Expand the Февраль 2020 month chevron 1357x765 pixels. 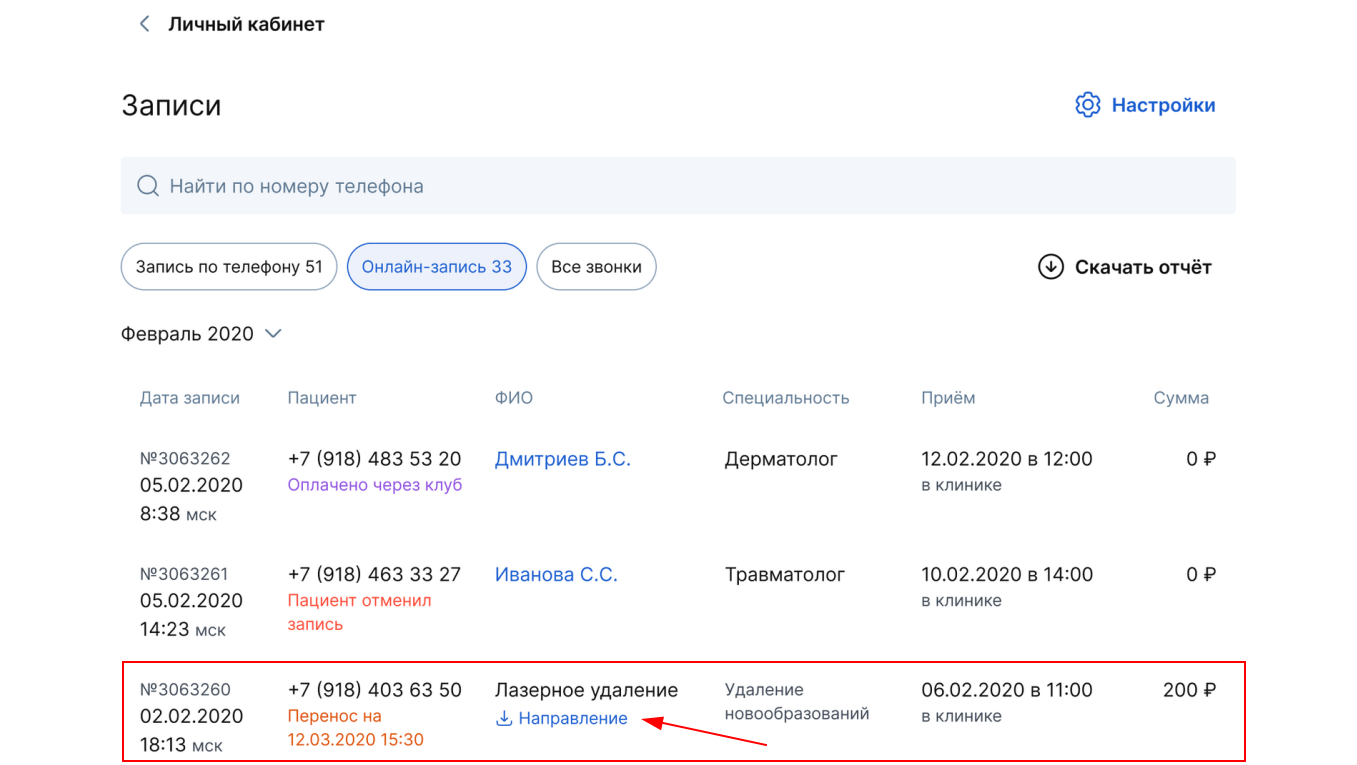[x=273, y=334]
